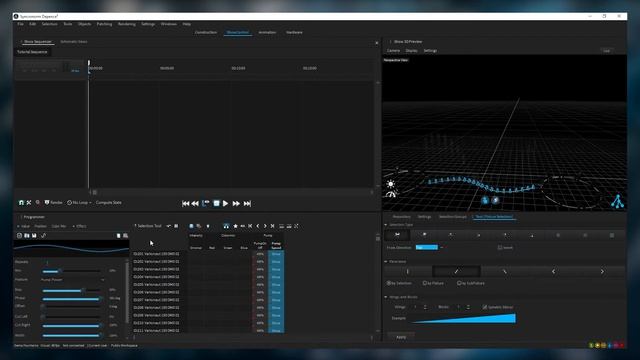Viewport: 640px width, 360px height.
Task: Switch to the Schematic Views tab
Action: coord(73,42)
